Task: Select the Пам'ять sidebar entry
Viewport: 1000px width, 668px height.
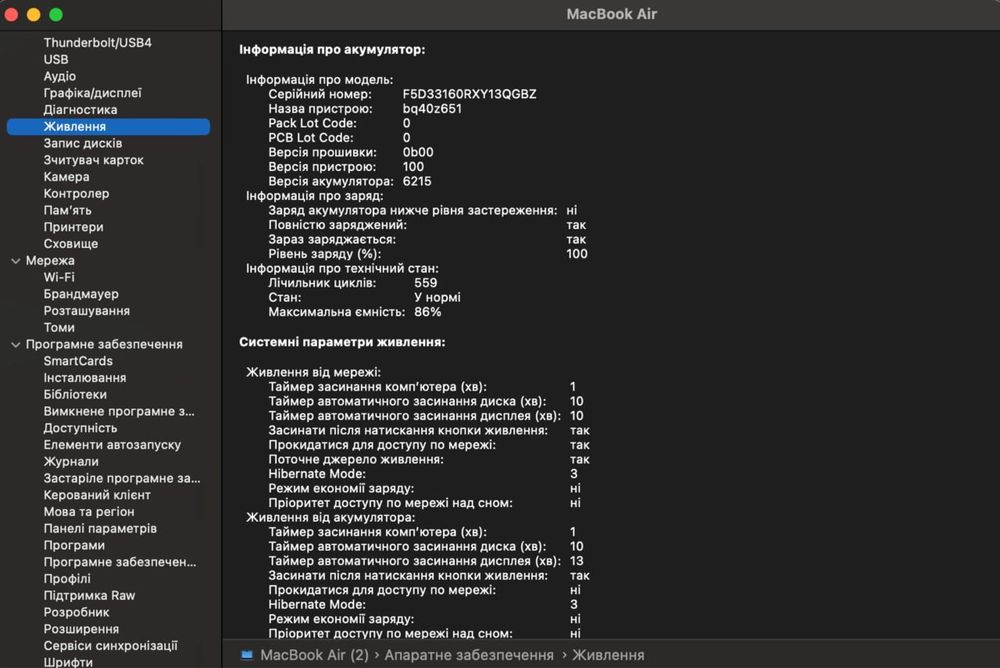Action: coord(67,210)
